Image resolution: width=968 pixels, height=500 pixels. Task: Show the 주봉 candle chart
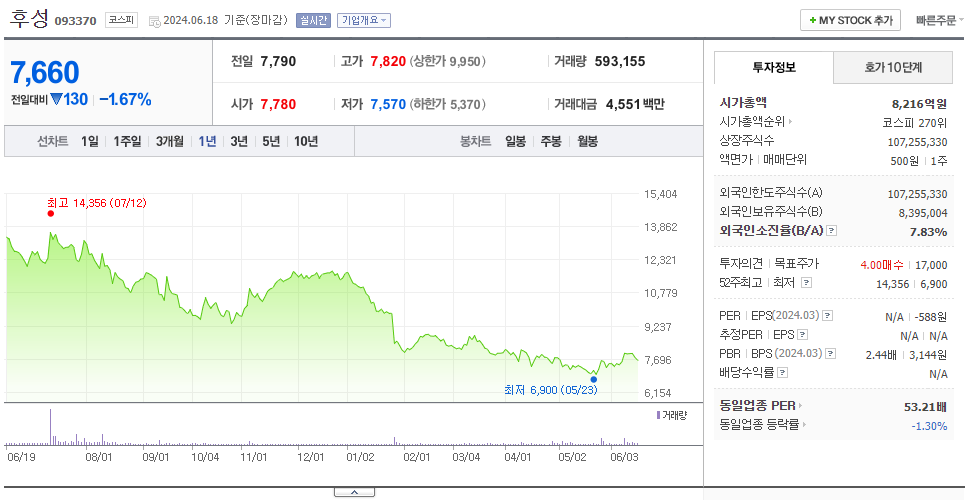click(x=551, y=141)
